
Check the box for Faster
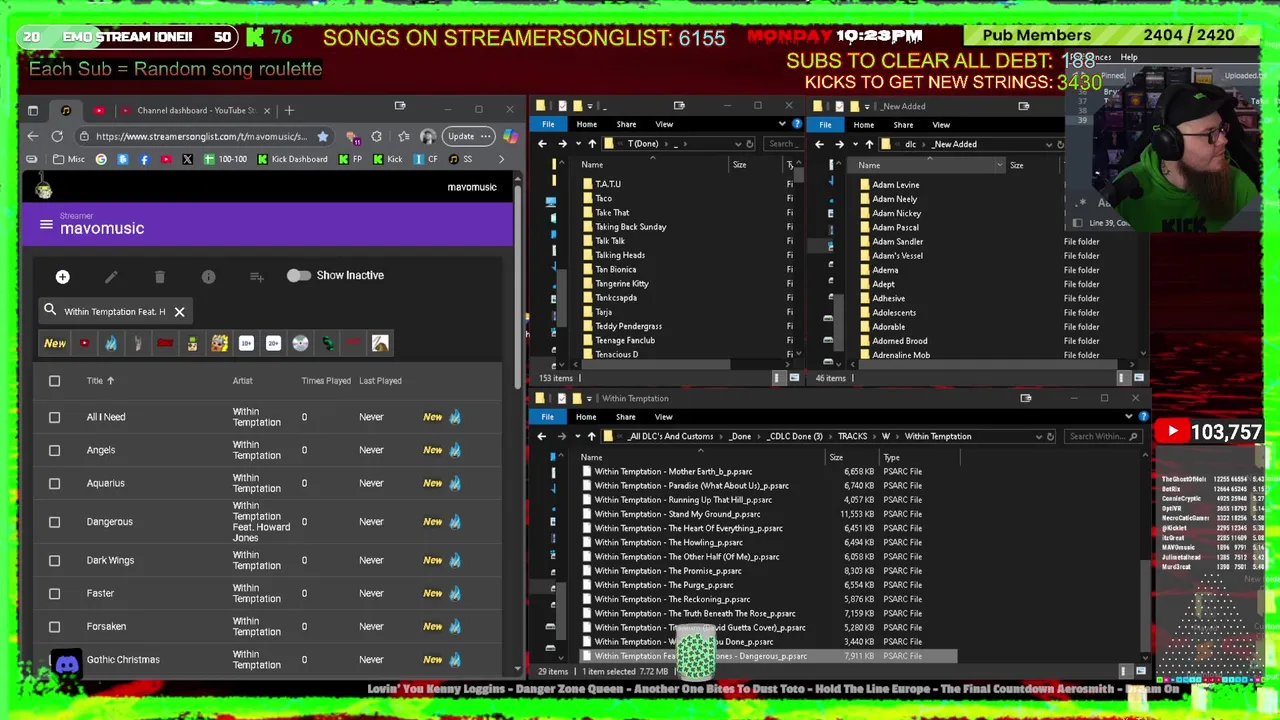pos(55,593)
